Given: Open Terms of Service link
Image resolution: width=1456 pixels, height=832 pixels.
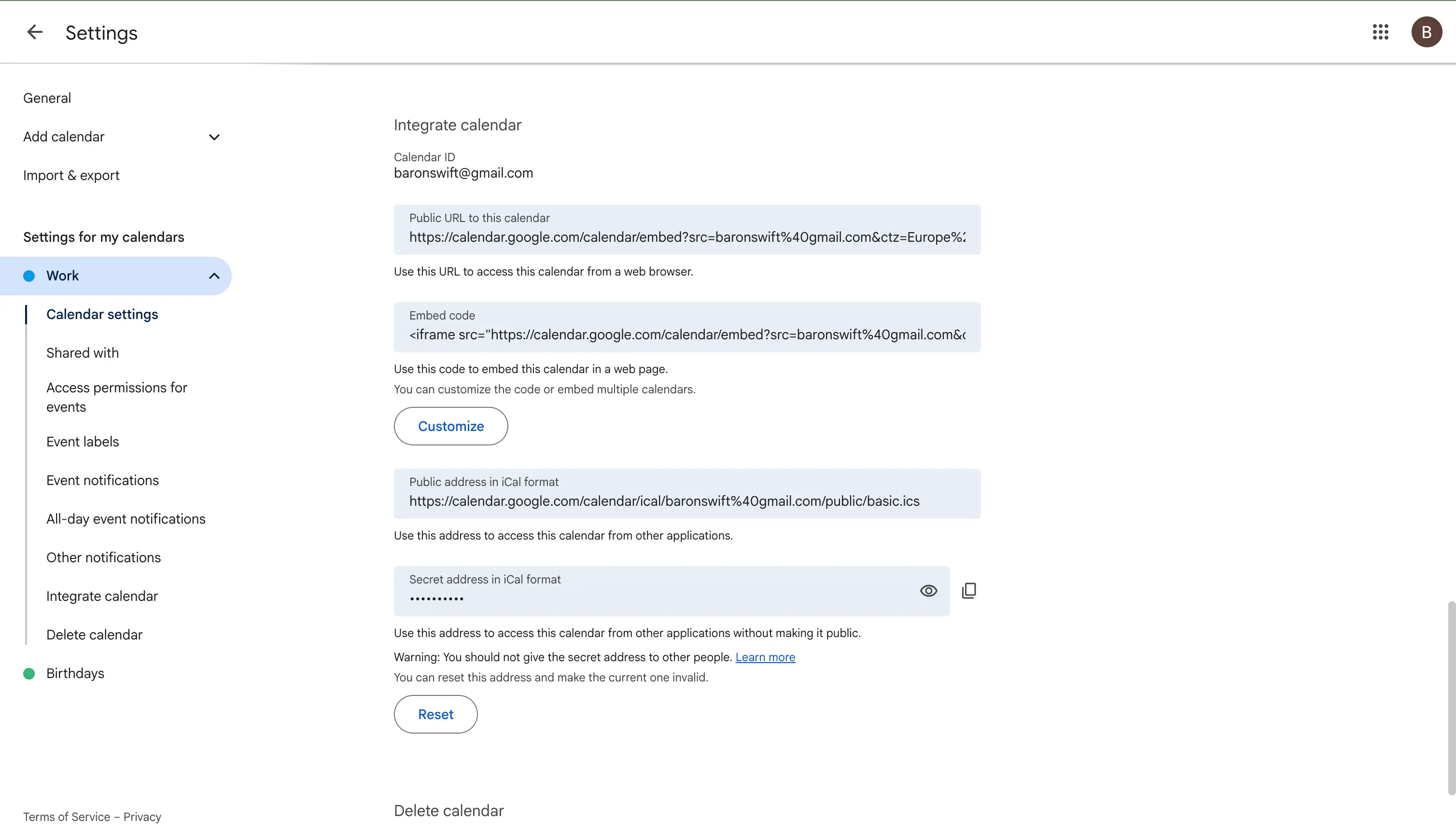Looking at the screenshot, I should coord(66,817).
